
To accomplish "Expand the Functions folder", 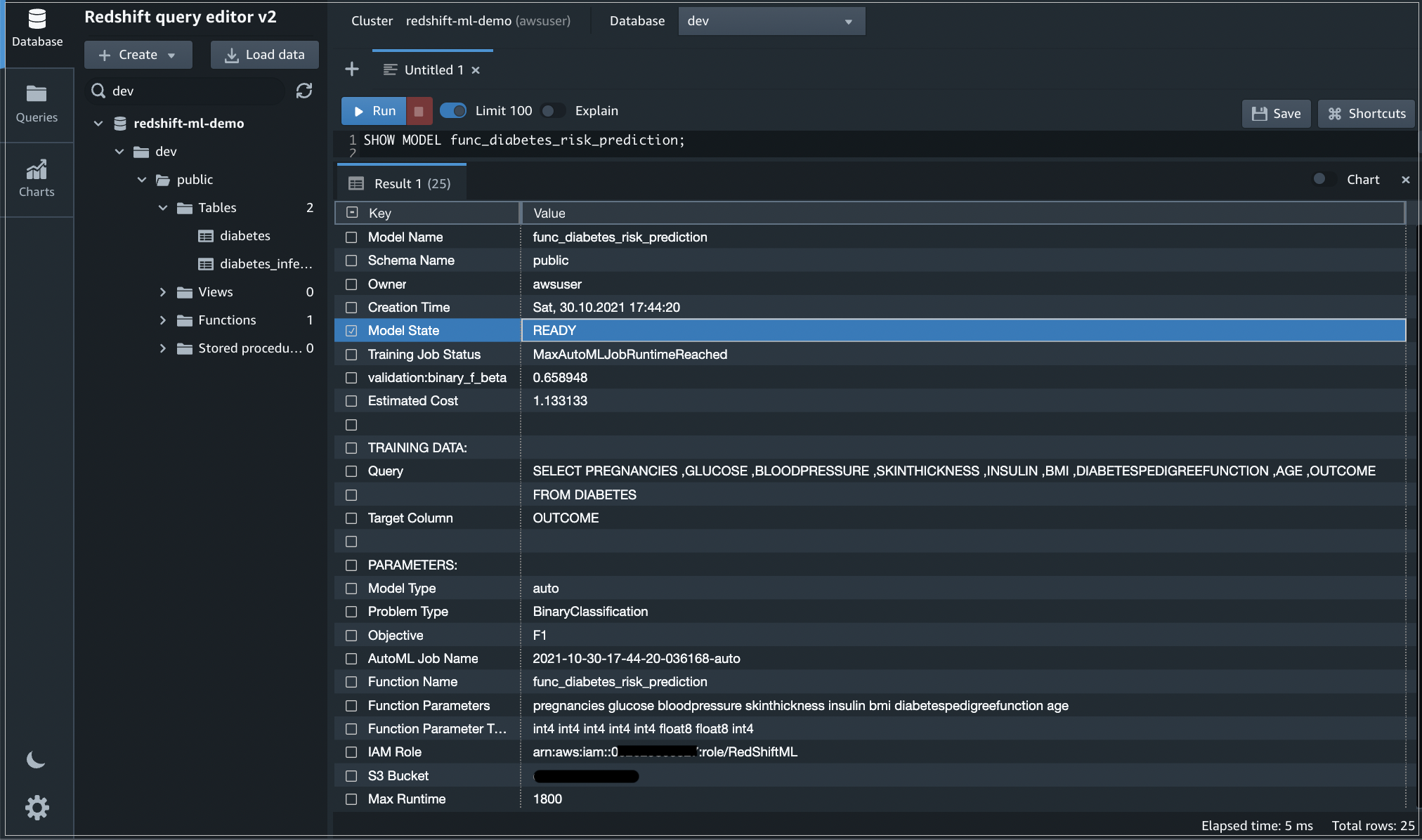I will click(x=163, y=320).
